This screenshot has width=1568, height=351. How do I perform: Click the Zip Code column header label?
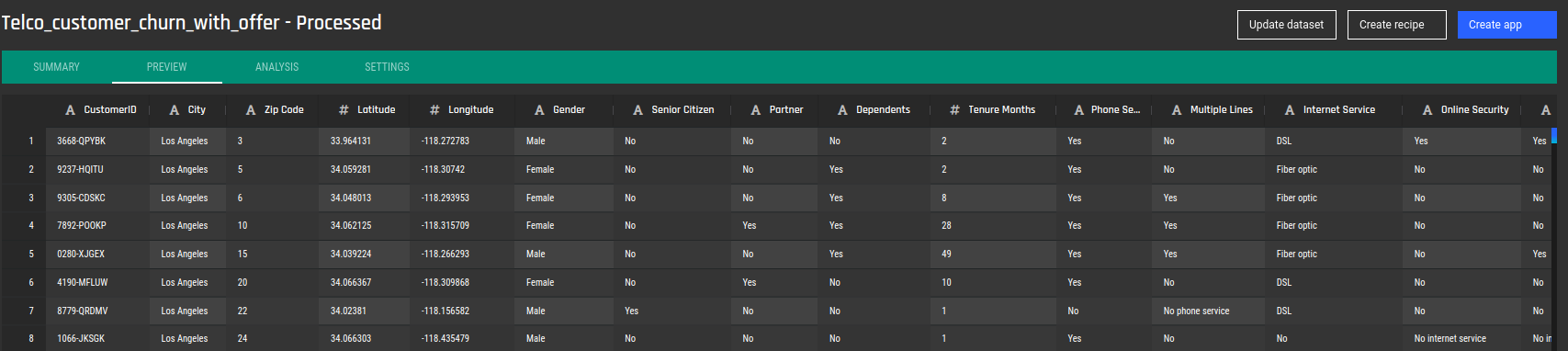click(284, 109)
